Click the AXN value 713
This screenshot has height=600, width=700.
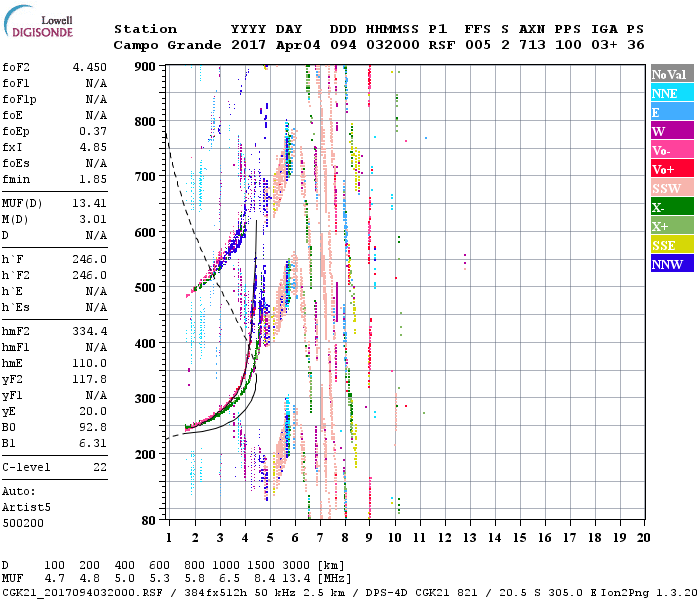(532, 45)
